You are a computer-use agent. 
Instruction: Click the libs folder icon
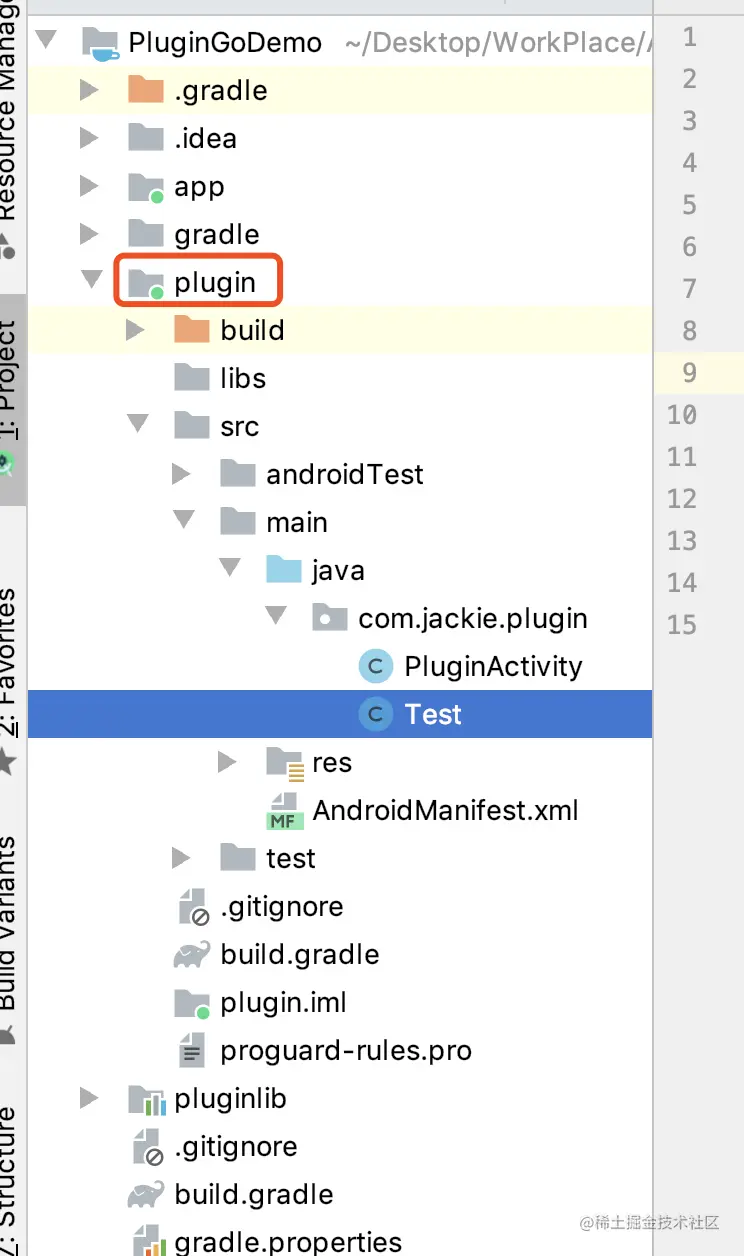coord(192,378)
